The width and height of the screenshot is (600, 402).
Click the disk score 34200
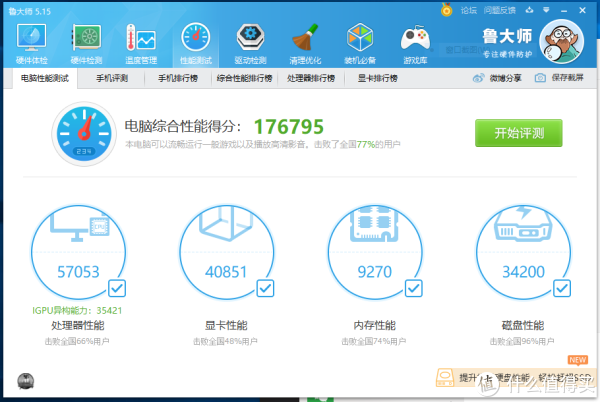point(523,272)
